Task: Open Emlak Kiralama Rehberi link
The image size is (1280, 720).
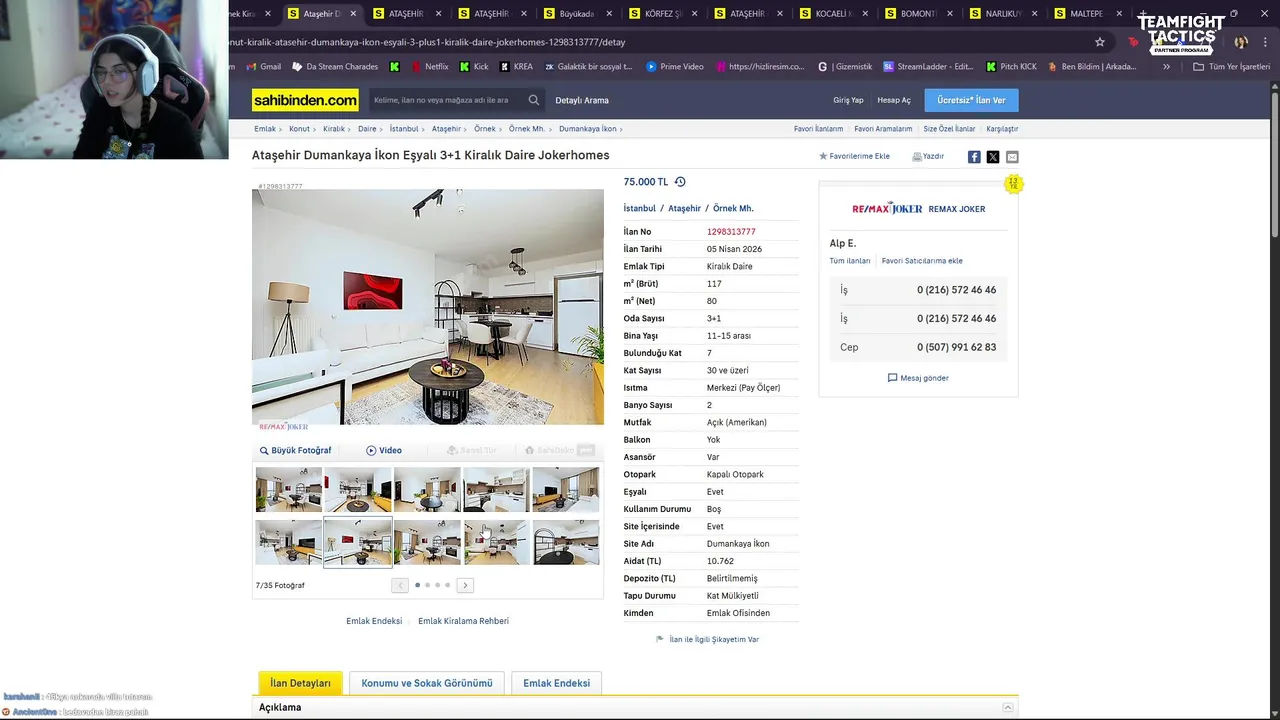Action: [x=463, y=621]
